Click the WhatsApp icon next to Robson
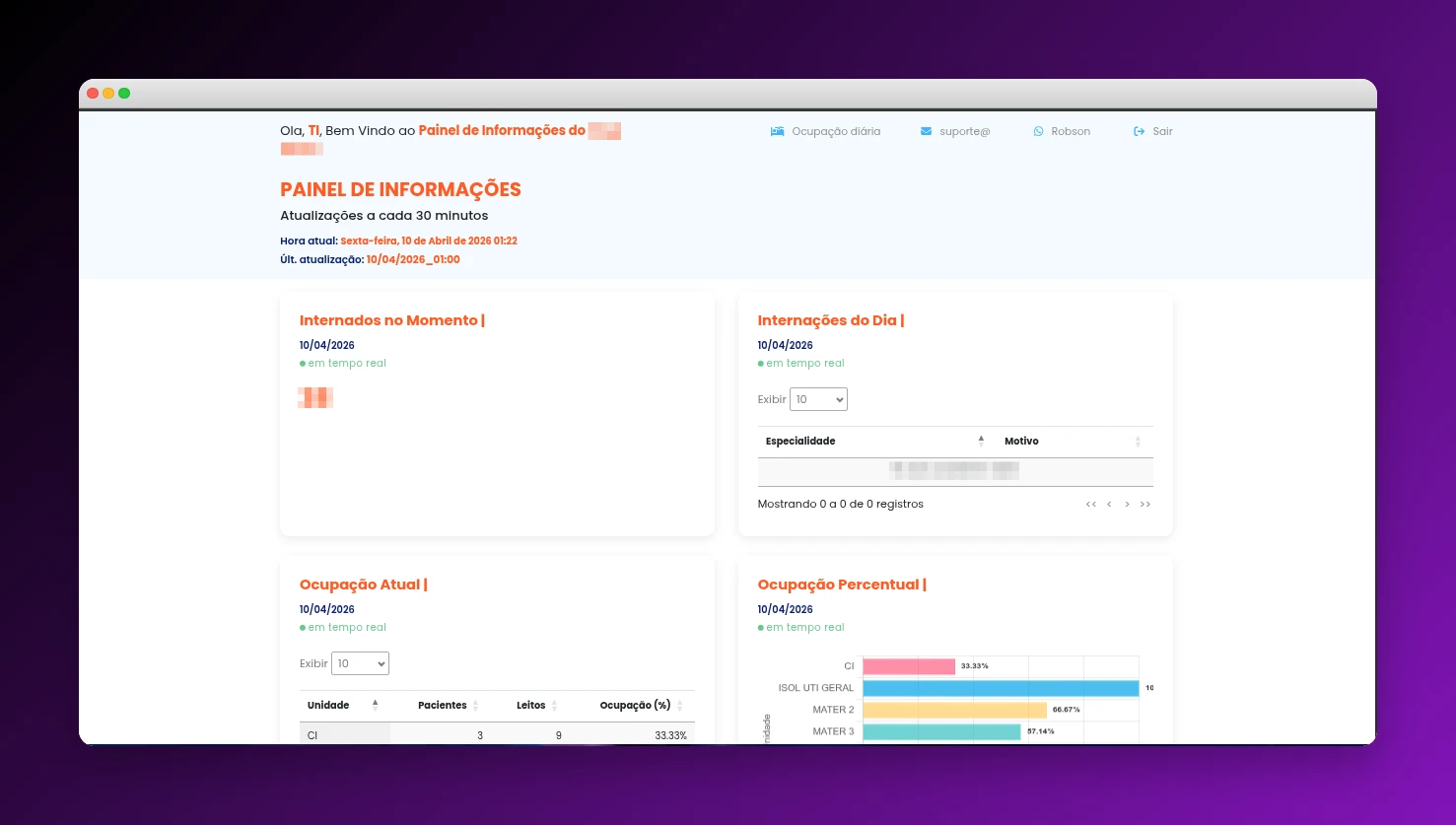Screen dimensions: 1456x825 point(1038,131)
